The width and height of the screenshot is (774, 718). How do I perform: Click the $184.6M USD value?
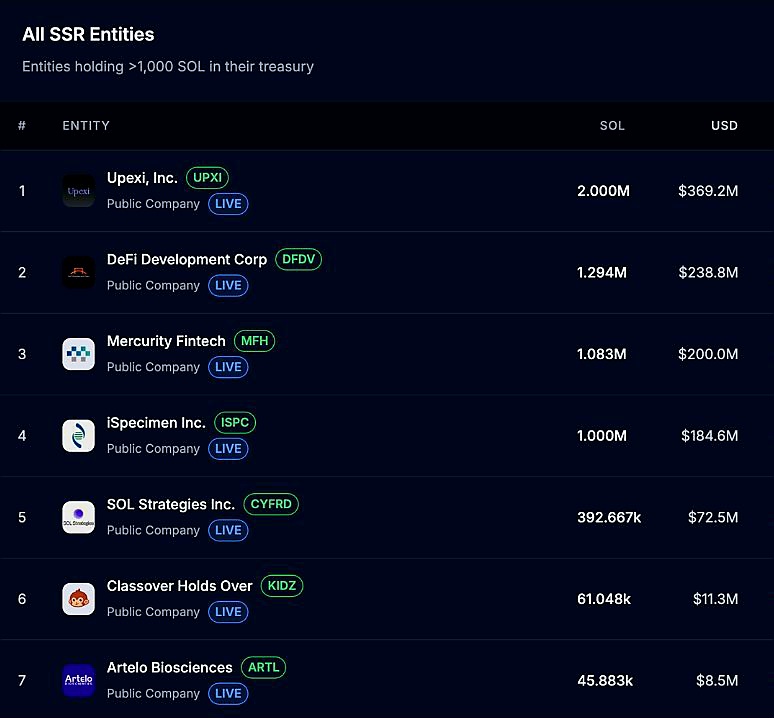pyautogui.click(x=710, y=436)
